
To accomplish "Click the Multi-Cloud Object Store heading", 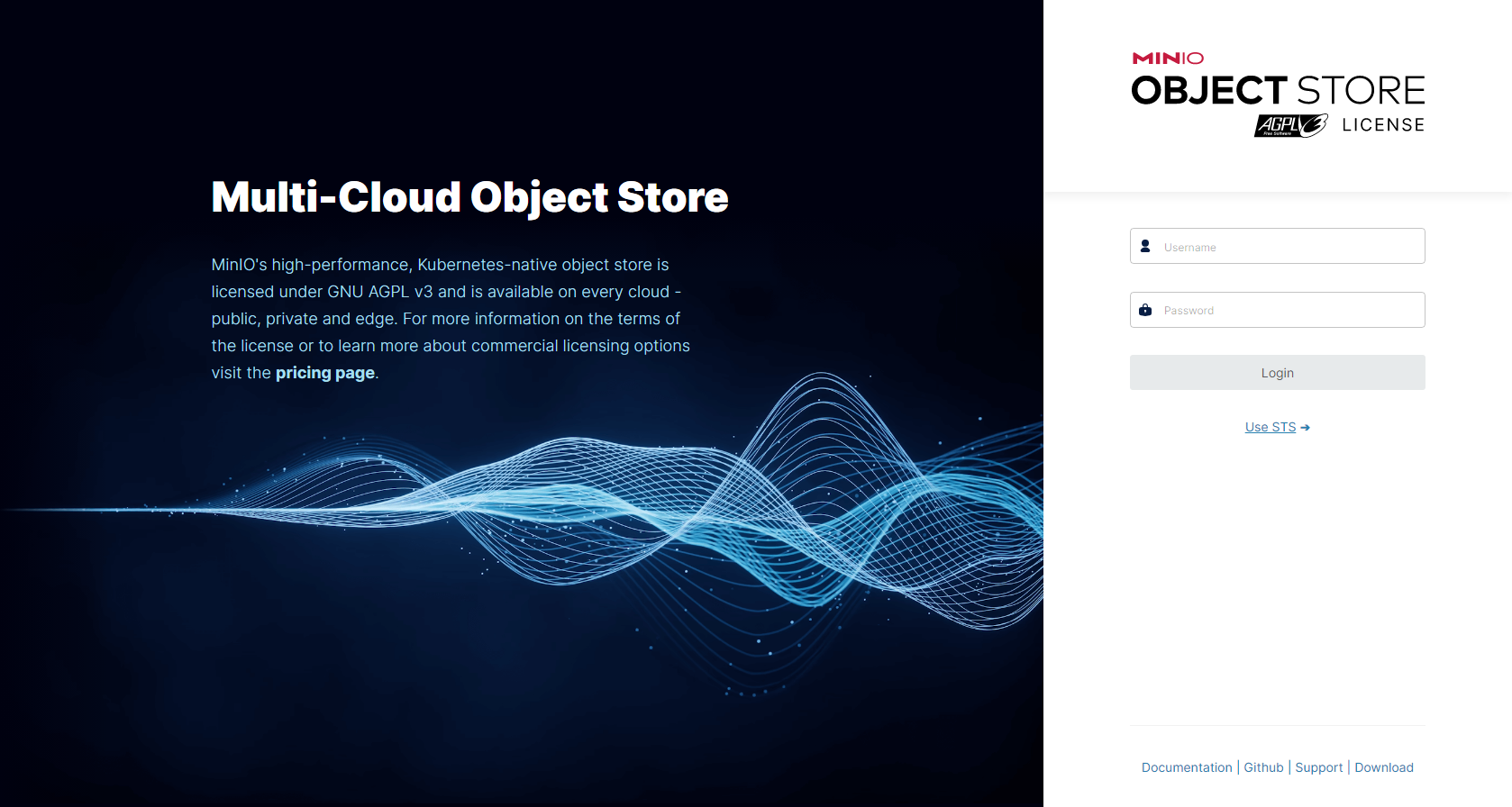I will tap(469, 197).
